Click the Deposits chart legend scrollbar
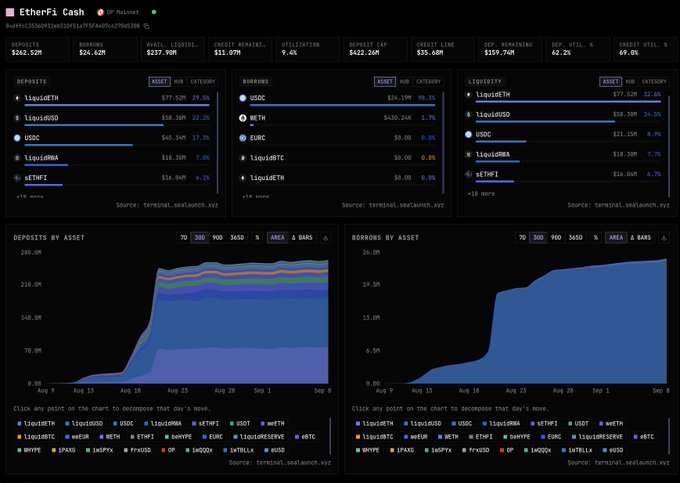The image size is (680, 483). tap(330, 436)
